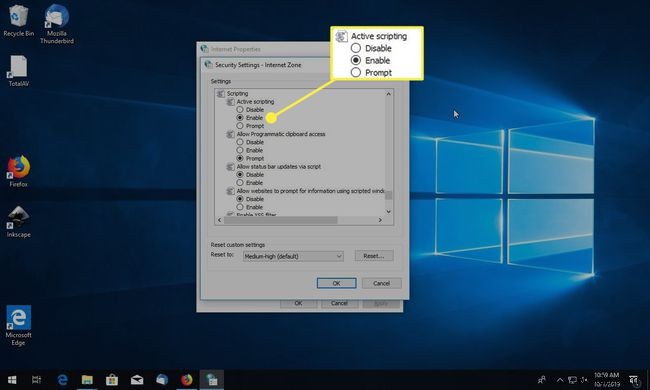
Task: Open the TotalAV desktop shortcut
Action: click(18, 70)
